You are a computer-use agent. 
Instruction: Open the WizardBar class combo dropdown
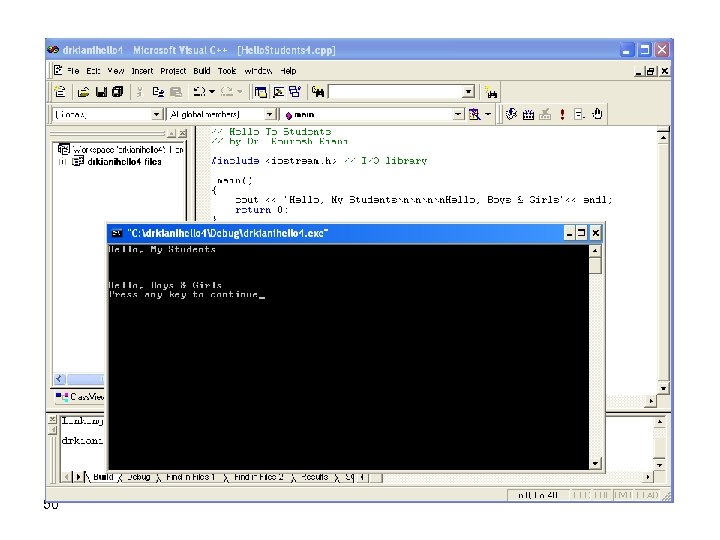[157, 114]
